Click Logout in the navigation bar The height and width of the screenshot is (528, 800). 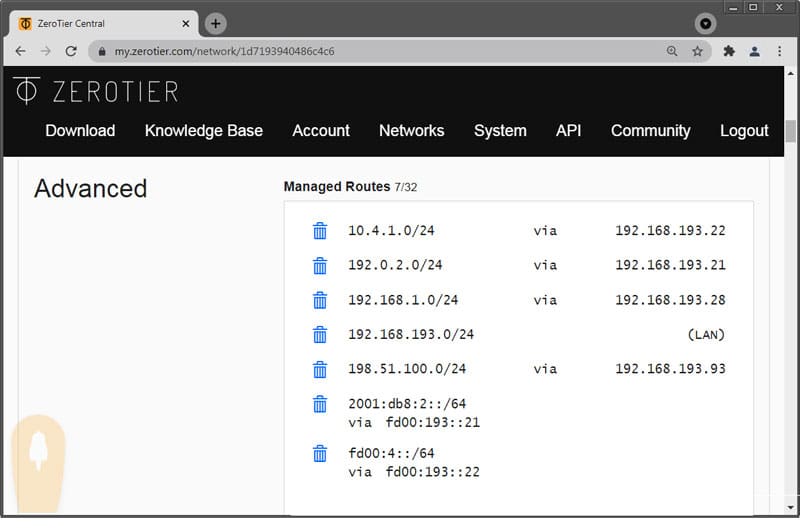744,131
